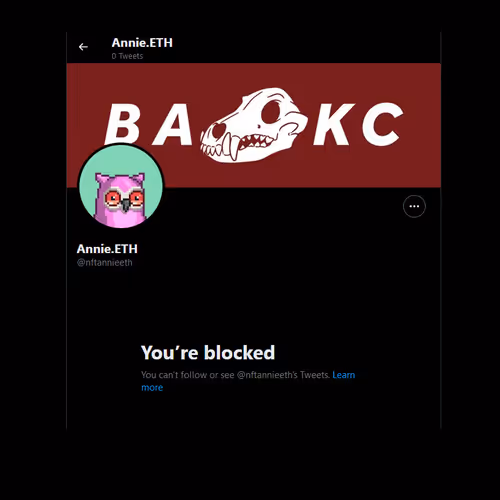Click the letter B in banner
Image resolution: width=500 pixels, height=500 pixels.
click(x=122, y=124)
